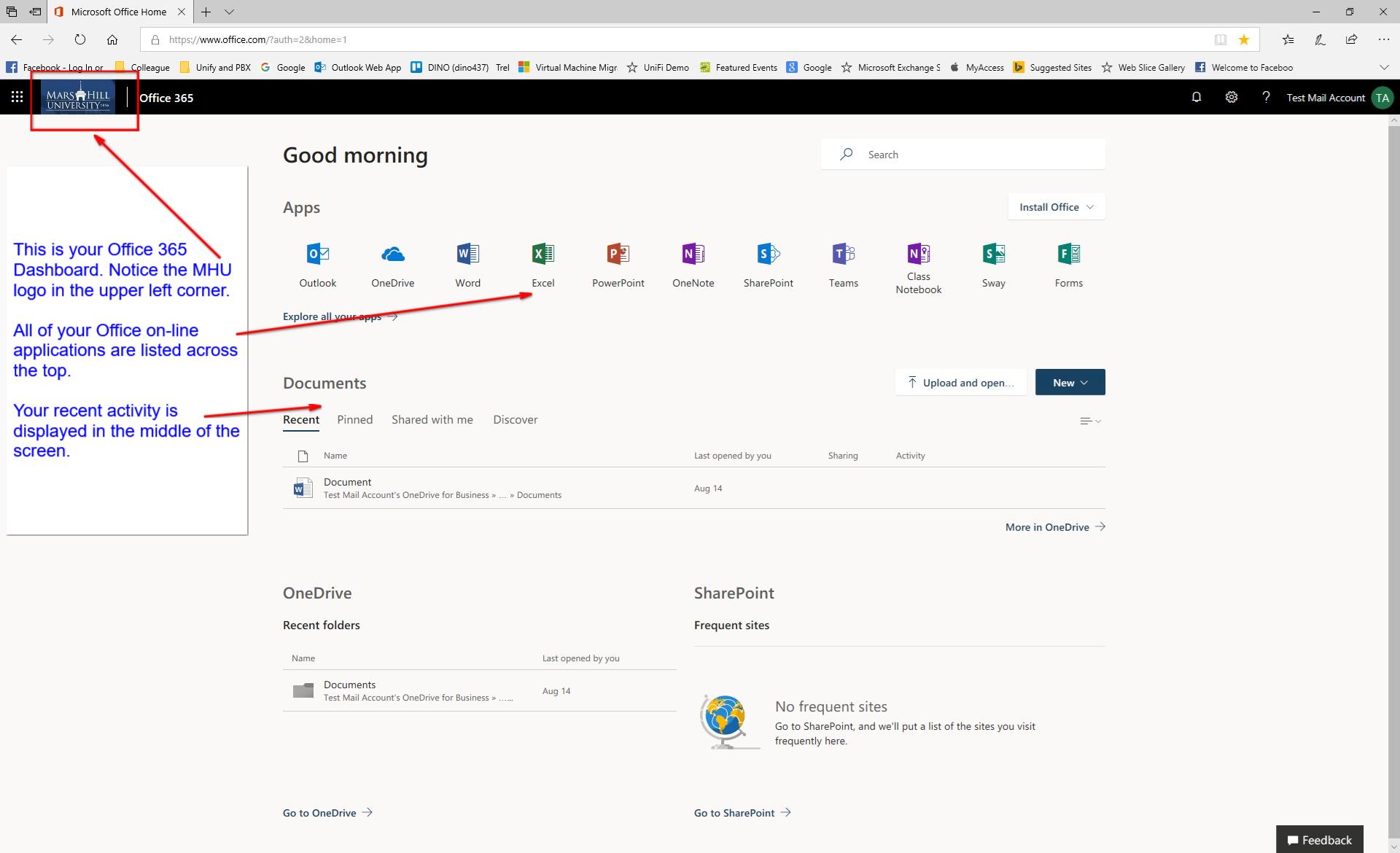The width and height of the screenshot is (1400, 853).
Task: Open the Office 365 settings gear
Action: [x=1232, y=96]
